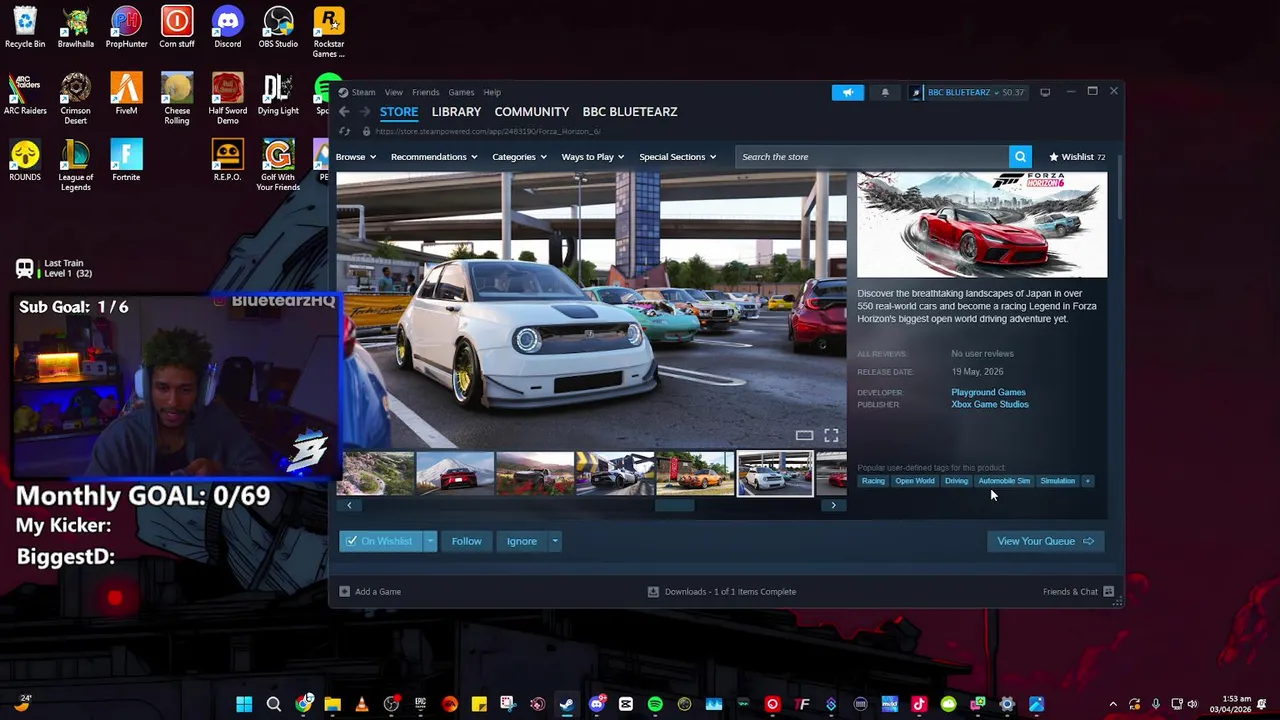This screenshot has height=720, width=1280.
Task: Switch to the LIBRARY tab
Action: pyautogui.click(x=456, y=112)
